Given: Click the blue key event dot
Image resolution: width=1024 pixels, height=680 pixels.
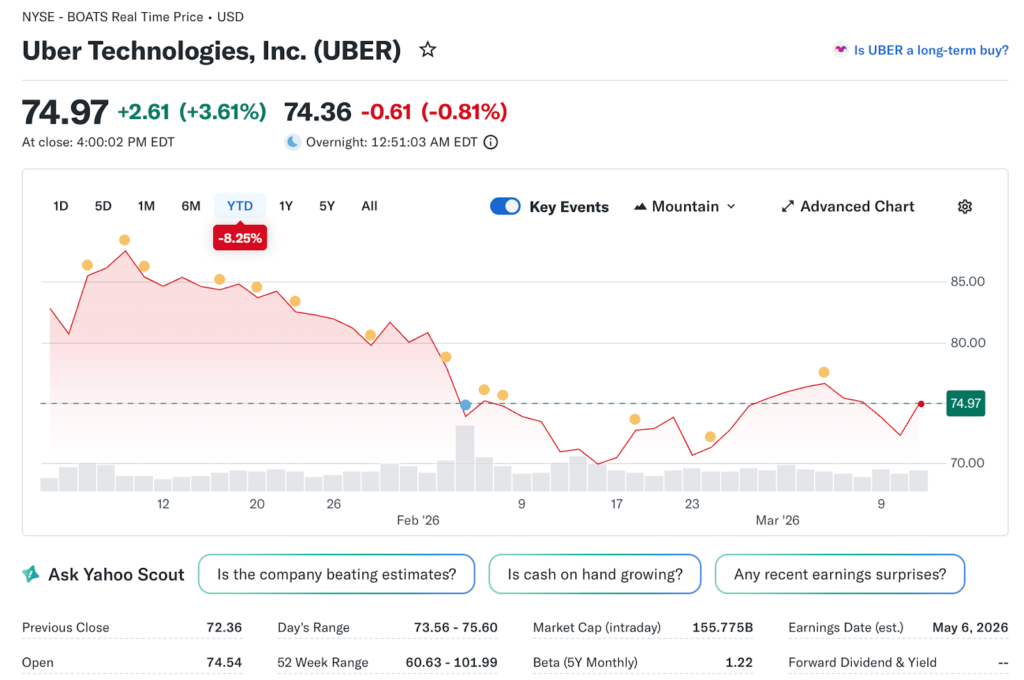Looking at the screenshot, I should click(465, 405).
